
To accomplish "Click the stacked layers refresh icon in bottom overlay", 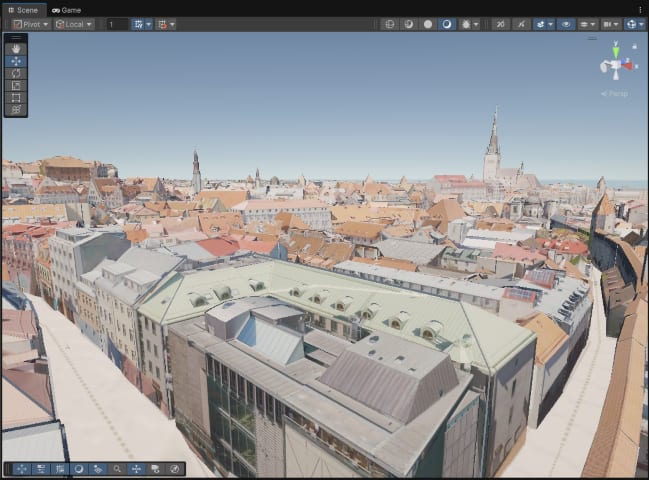I will pyautogui.click(x=155, y=469).
